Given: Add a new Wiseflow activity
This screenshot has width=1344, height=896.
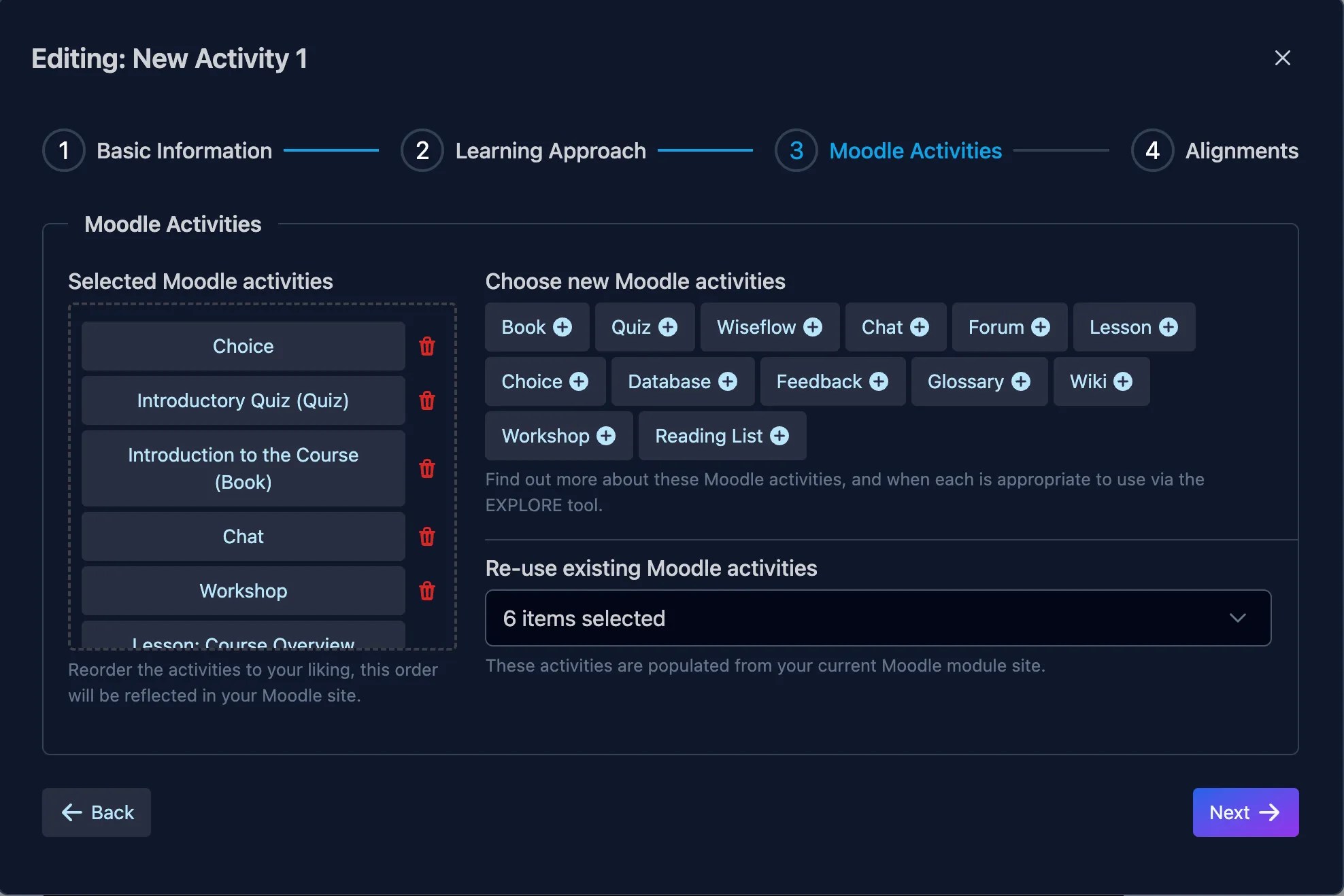Looking at the screenshot, I should click(x=769, y=327).
